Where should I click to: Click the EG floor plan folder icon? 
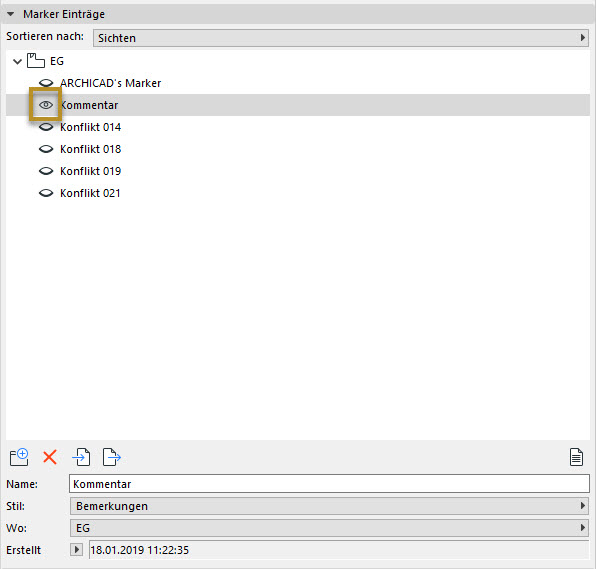pos(36,61)
